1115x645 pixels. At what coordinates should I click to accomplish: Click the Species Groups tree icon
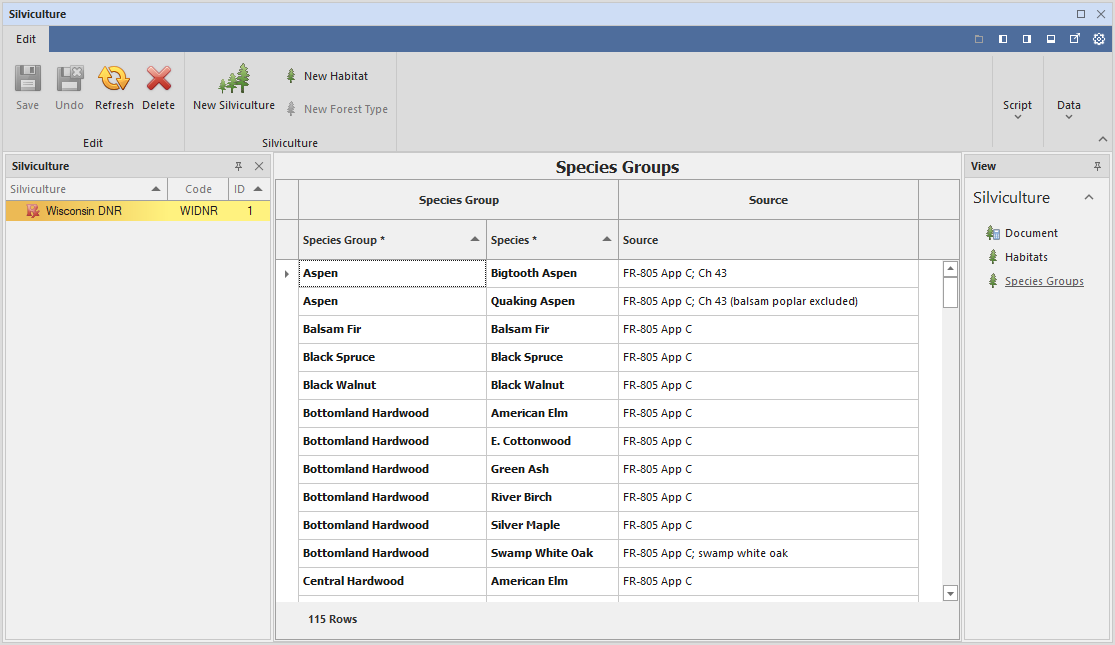coord(993,281)
